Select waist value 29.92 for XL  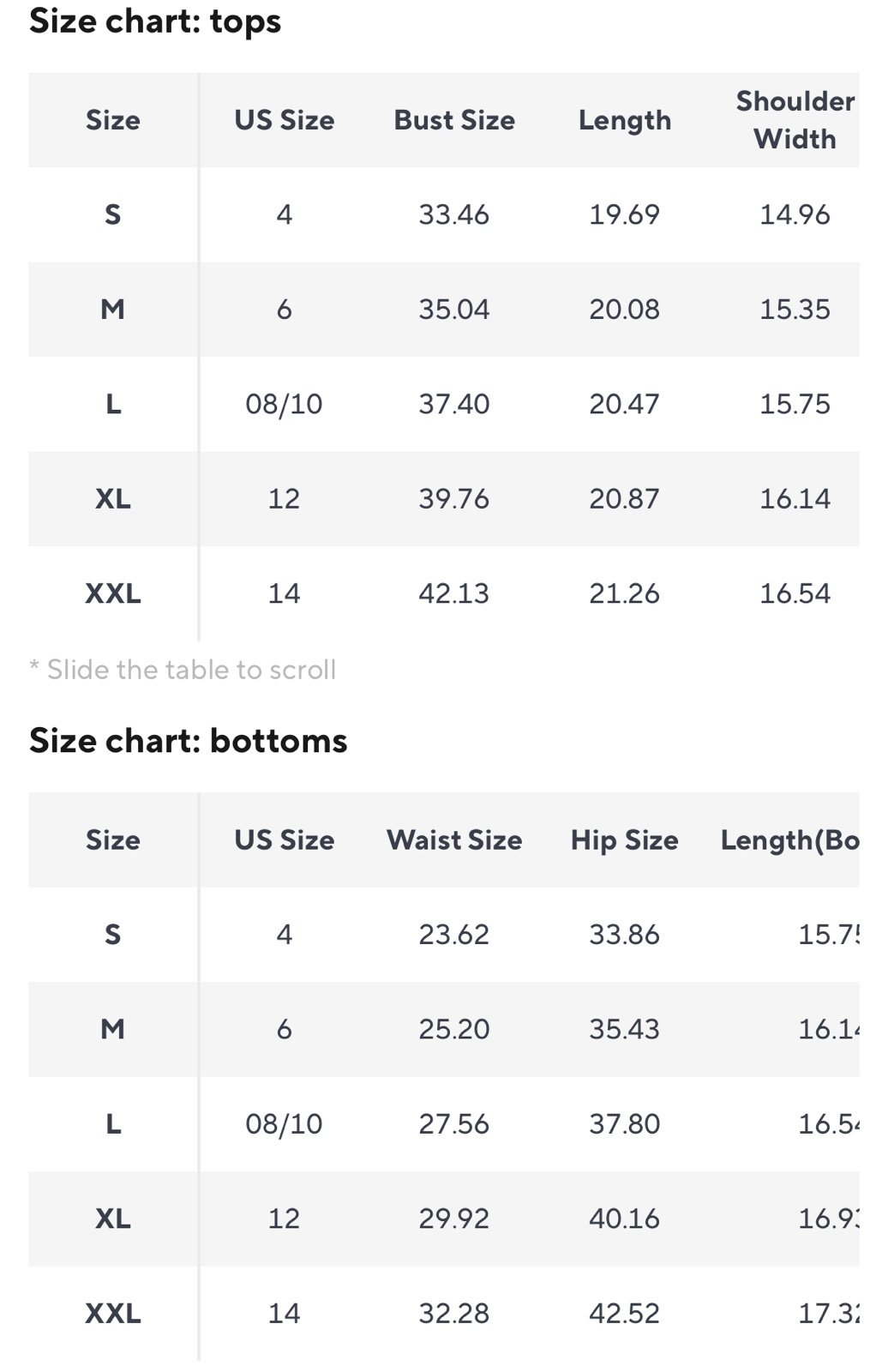pos(454,1219)
